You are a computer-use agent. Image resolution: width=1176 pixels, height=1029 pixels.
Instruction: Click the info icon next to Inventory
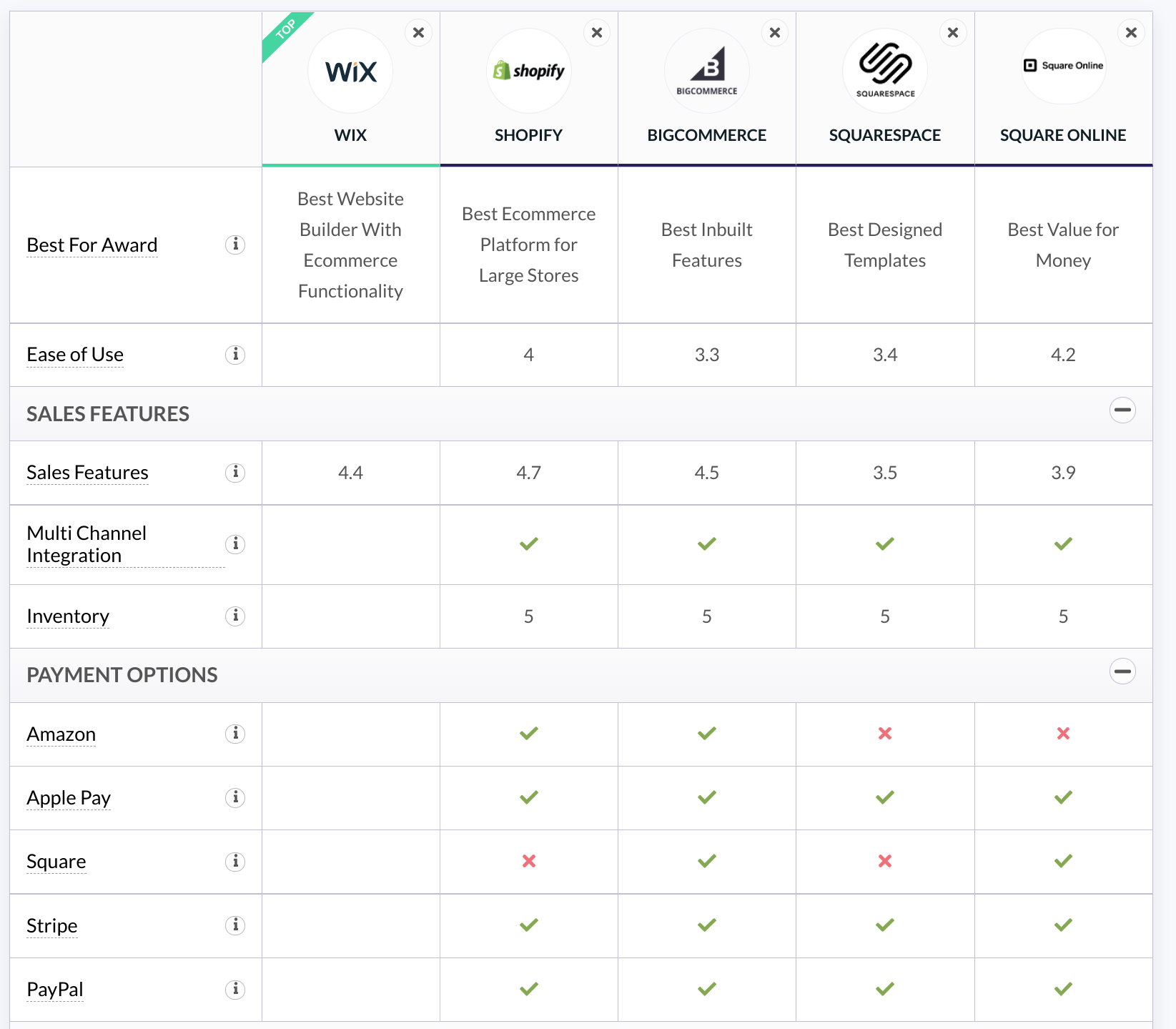[235, 616]
